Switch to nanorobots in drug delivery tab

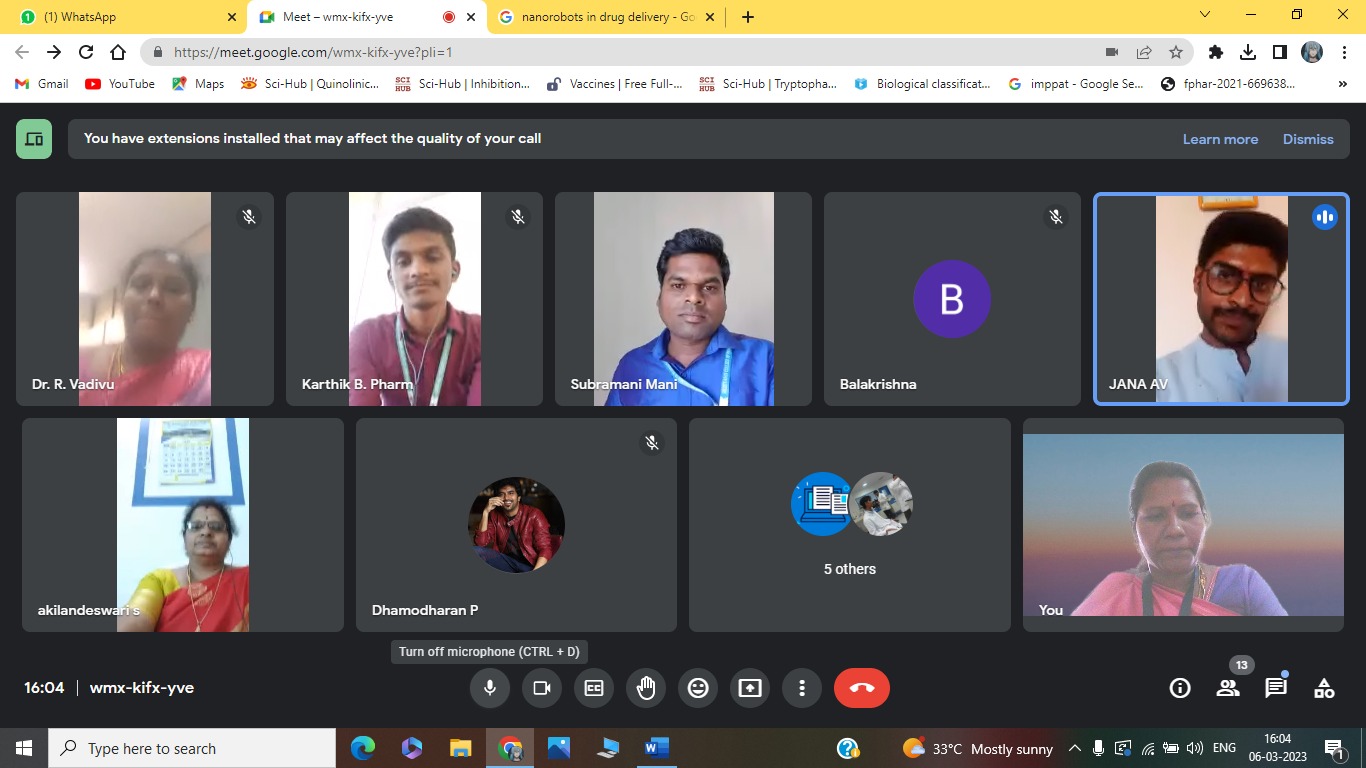click(x=607, y=17)
